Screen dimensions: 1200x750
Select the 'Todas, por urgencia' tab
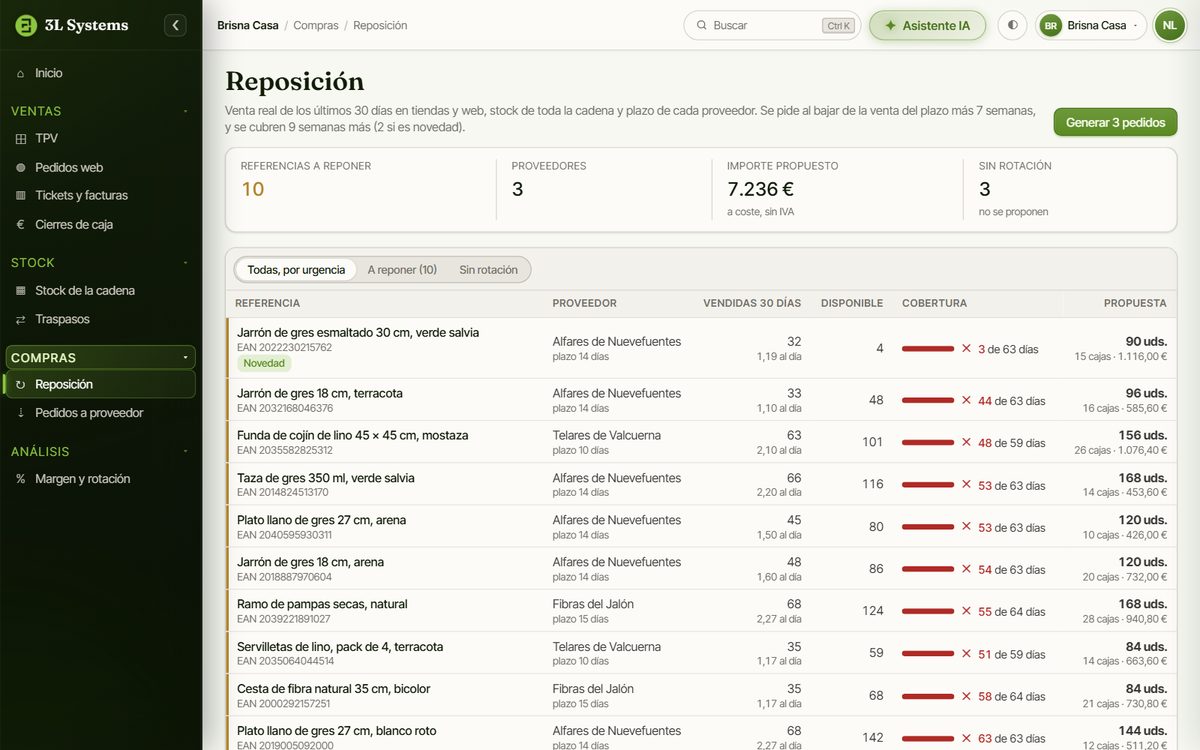coord(296,270)
